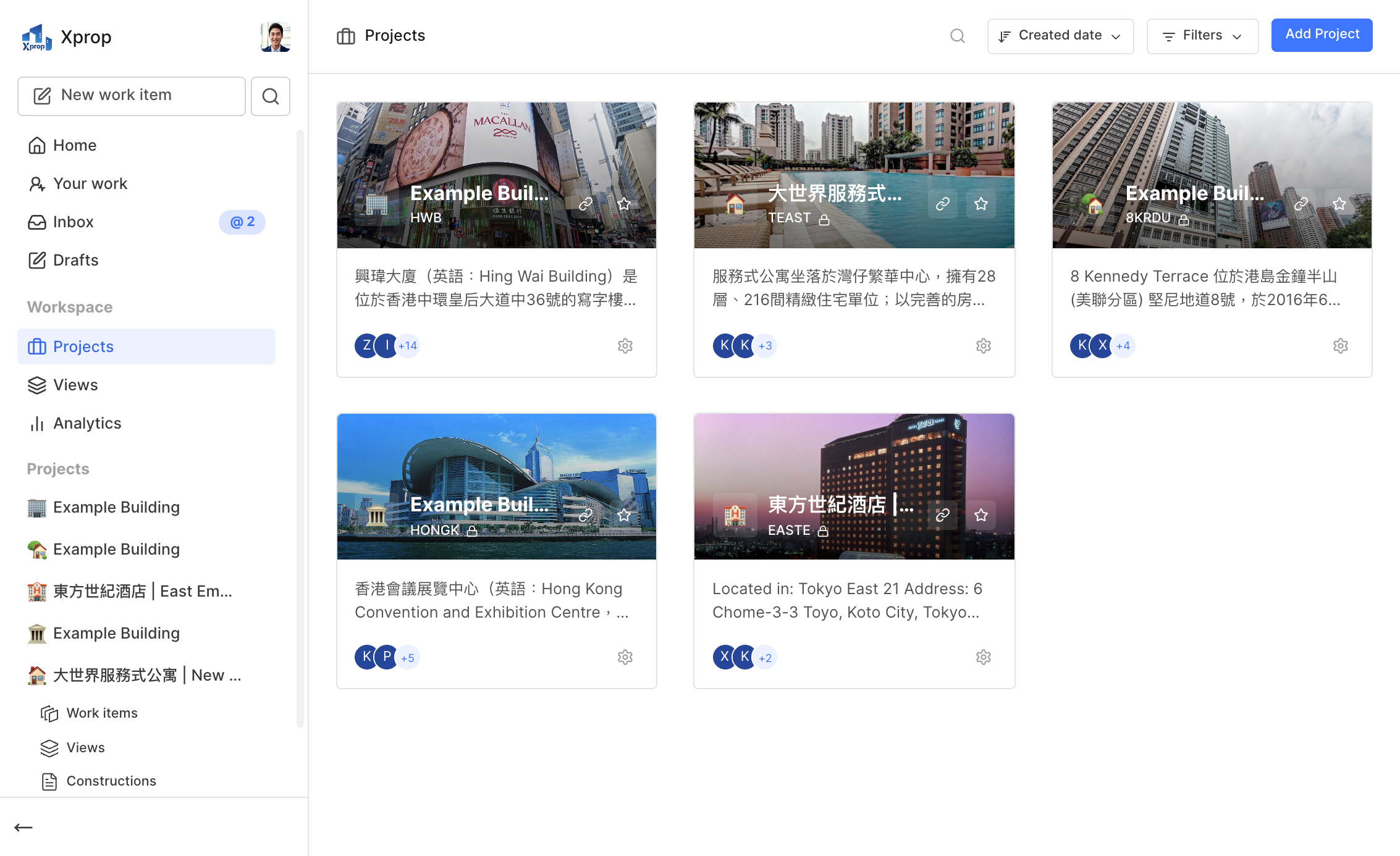
Task: Click the New work item button
Action: click(132, 96)
